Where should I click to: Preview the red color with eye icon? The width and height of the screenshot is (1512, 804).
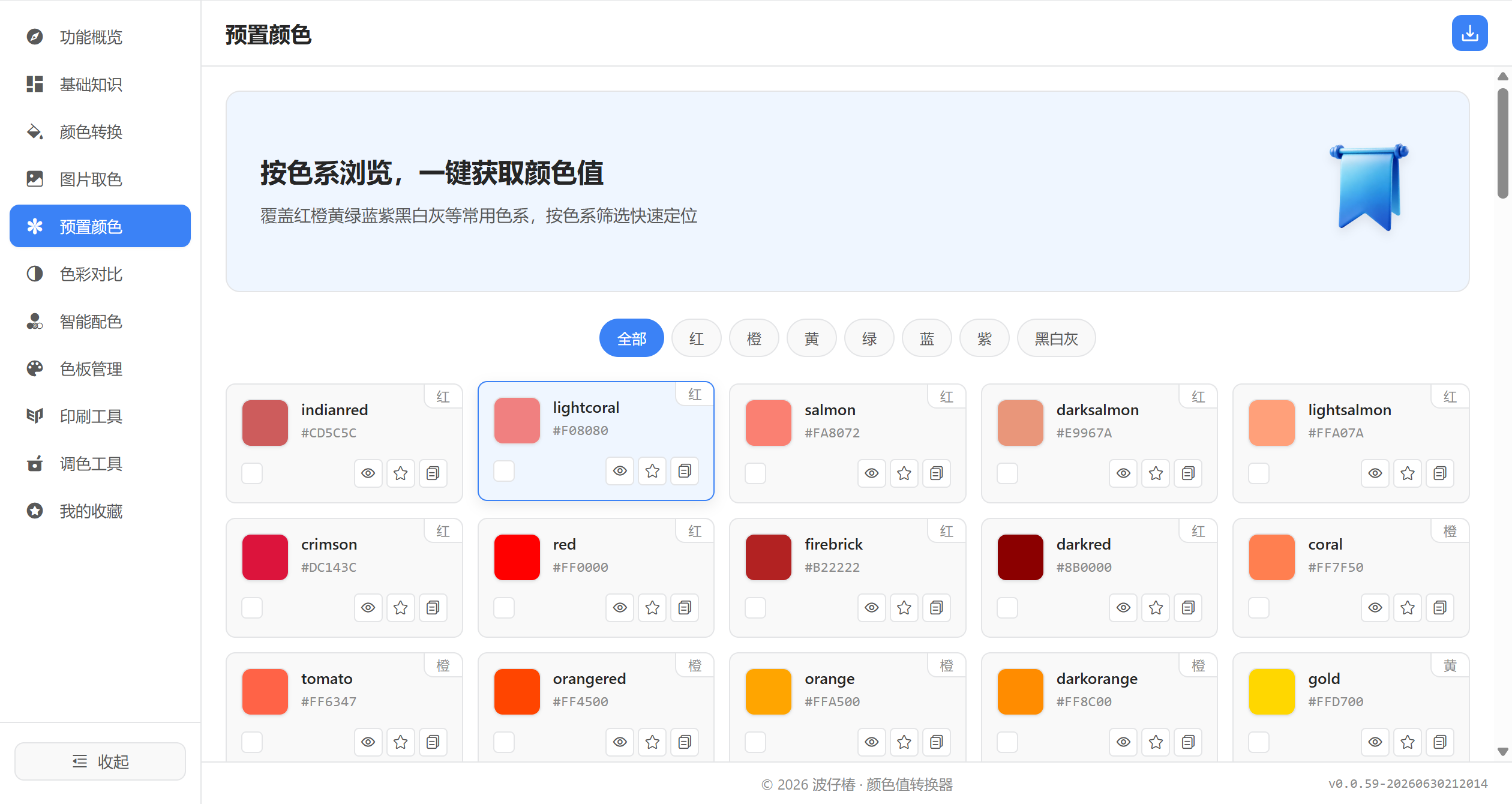[620, 608]
